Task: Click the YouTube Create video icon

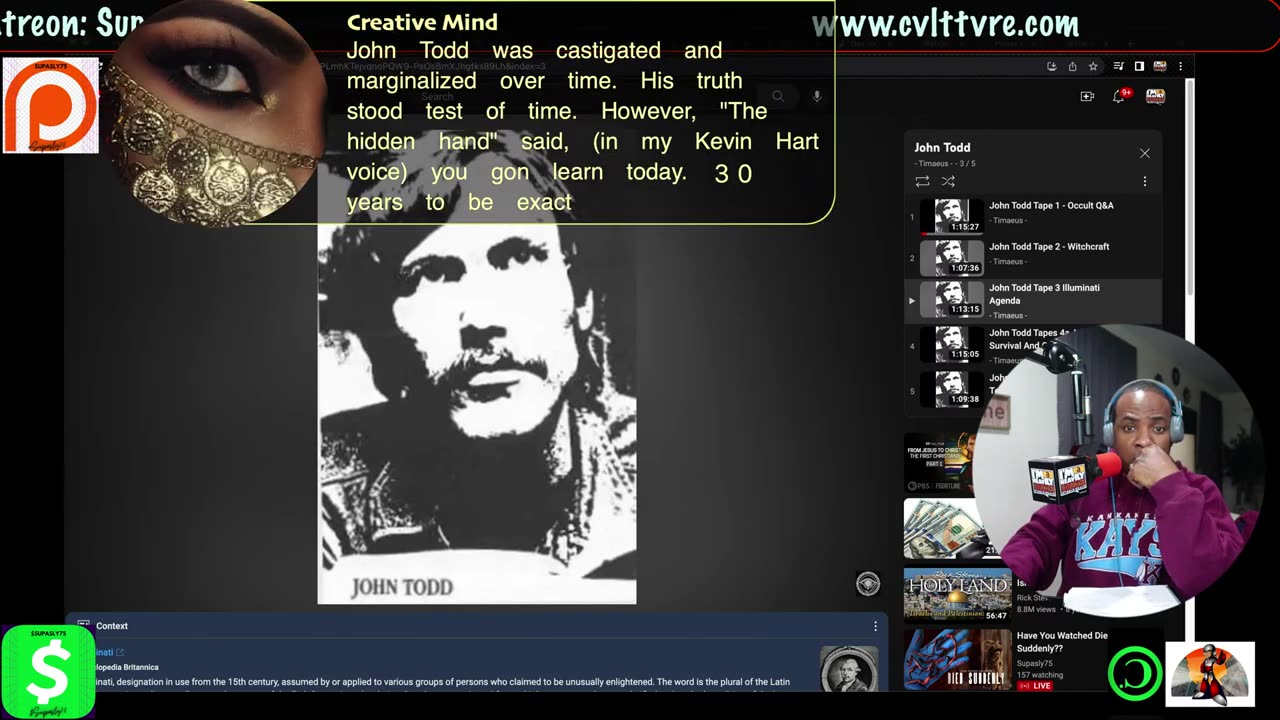Action: point(1087,96)
